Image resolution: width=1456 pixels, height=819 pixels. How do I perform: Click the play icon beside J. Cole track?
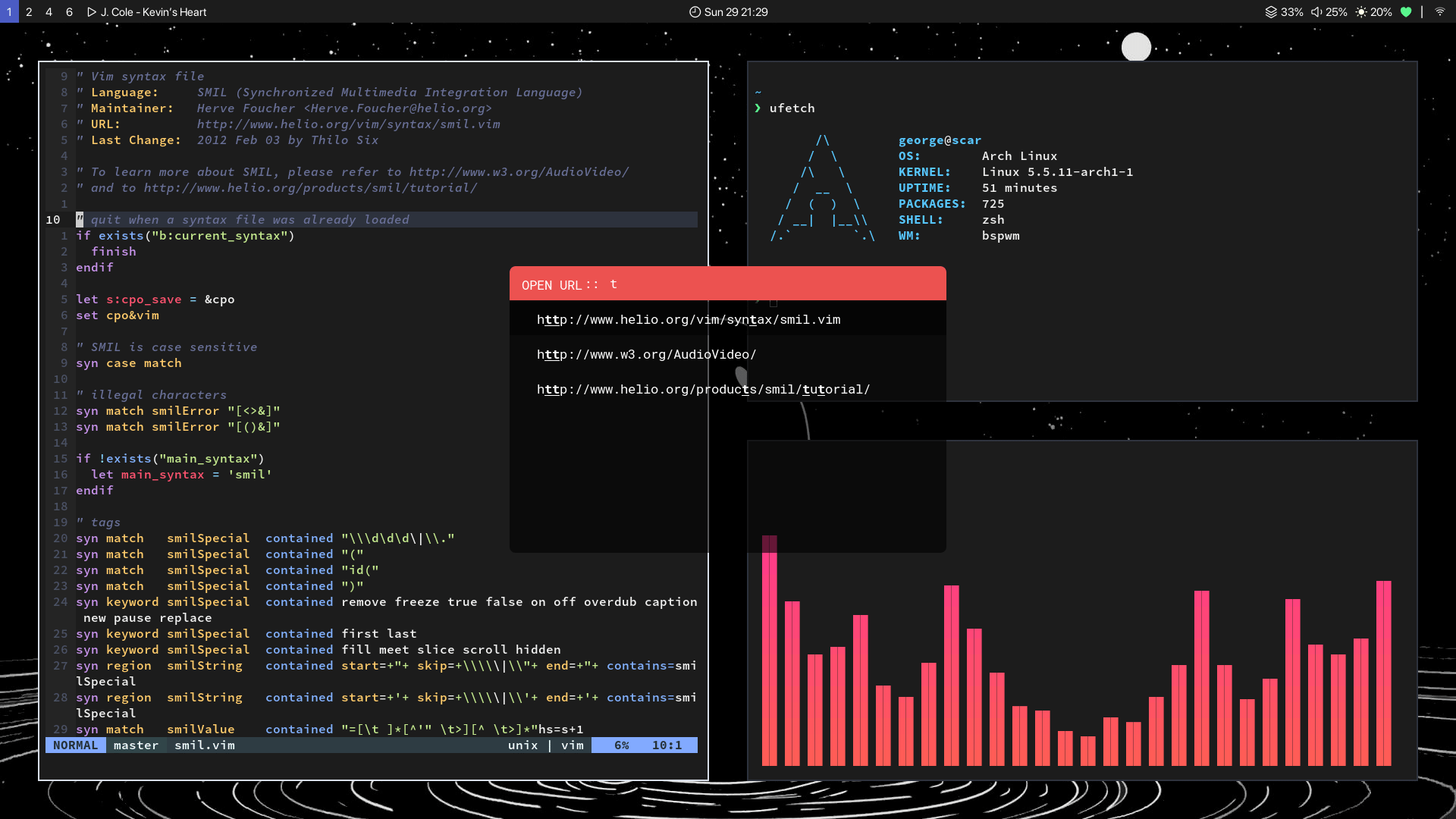tap(92, 12)
